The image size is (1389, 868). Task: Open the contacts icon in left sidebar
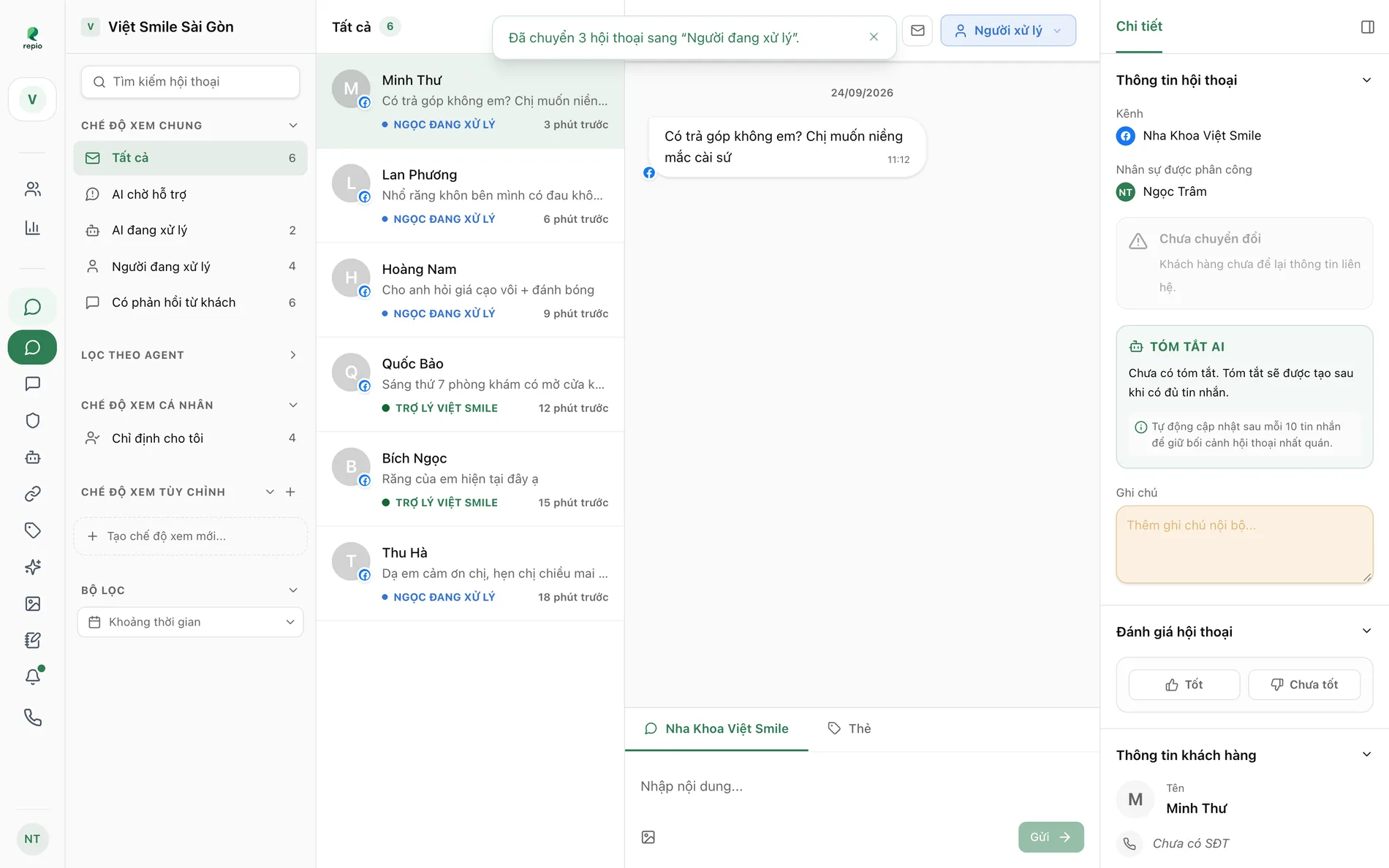[32, 189]
